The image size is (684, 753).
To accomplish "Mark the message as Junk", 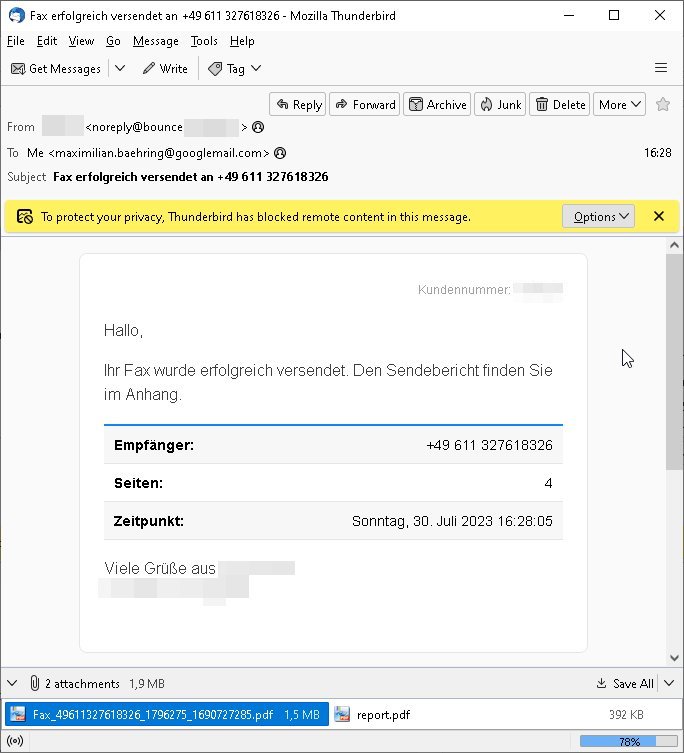I will tap(500, 104).
